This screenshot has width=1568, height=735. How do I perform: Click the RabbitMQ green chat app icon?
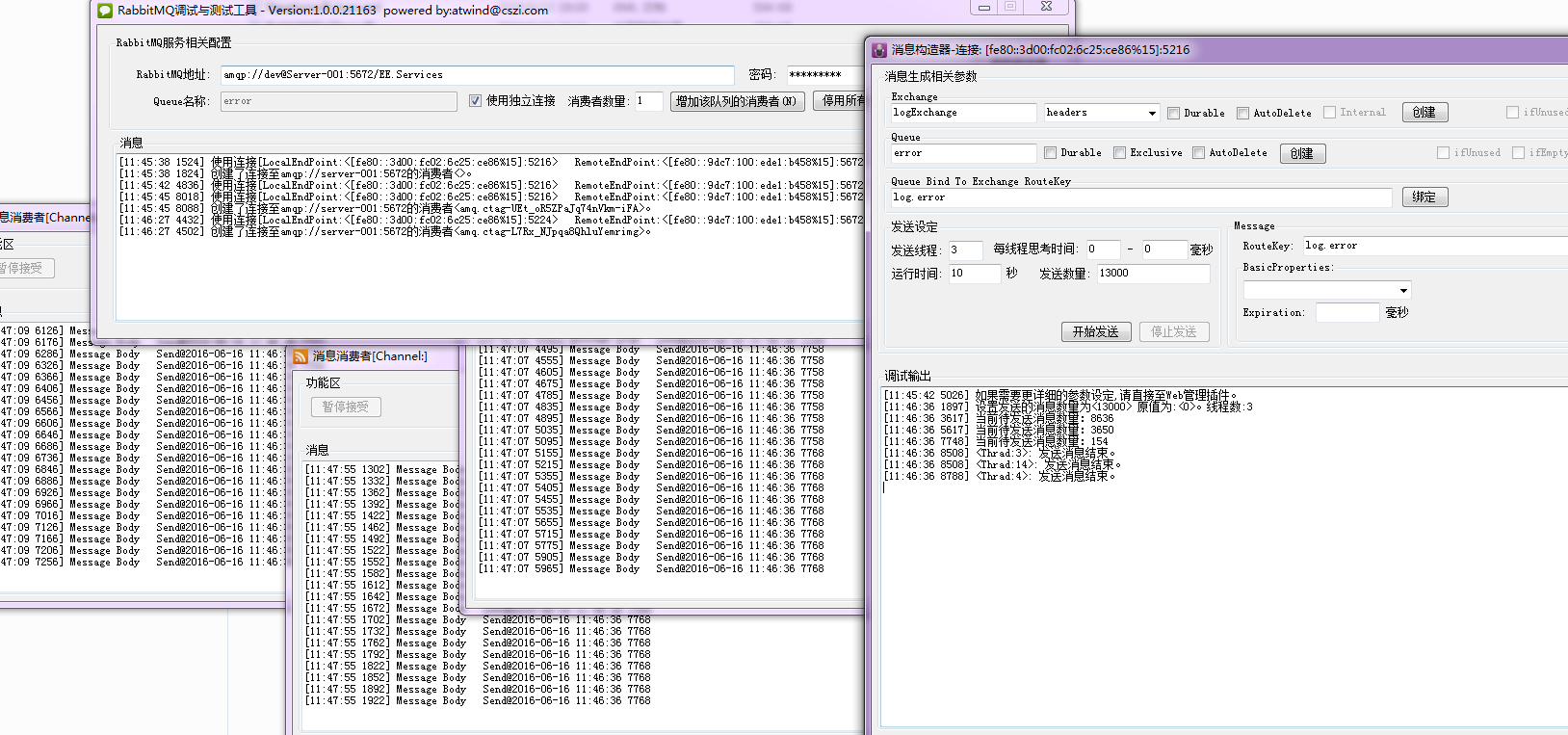(105, 11)
